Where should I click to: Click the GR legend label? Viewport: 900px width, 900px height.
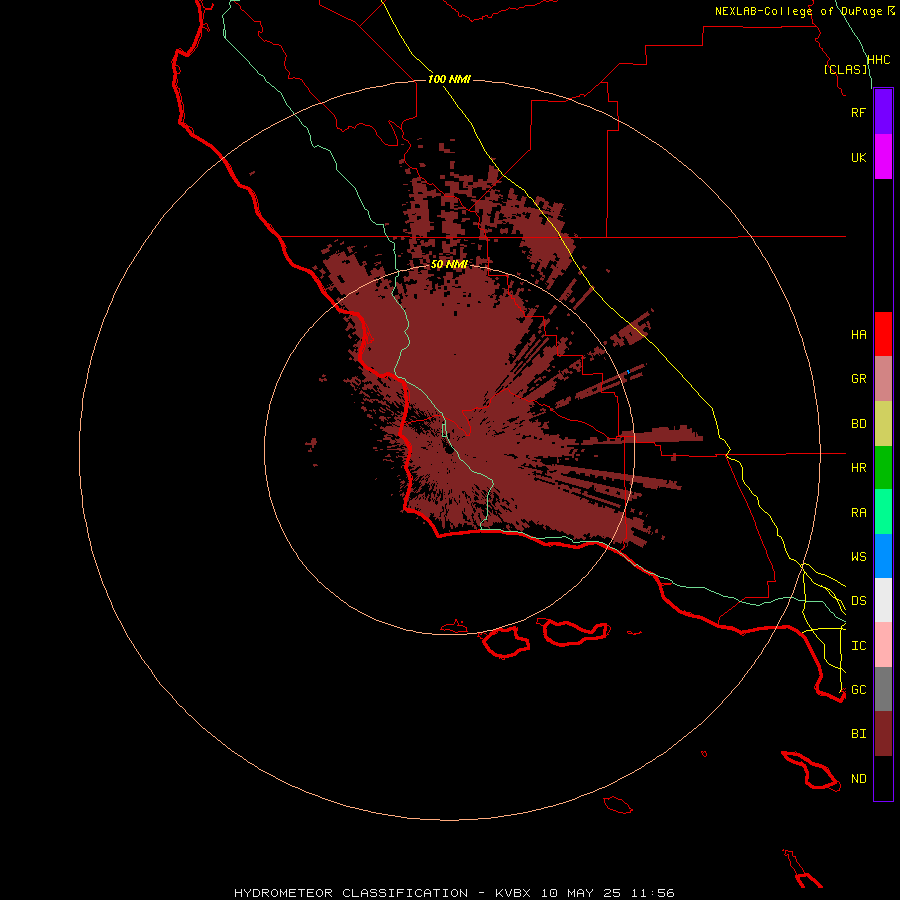[858, 379]
